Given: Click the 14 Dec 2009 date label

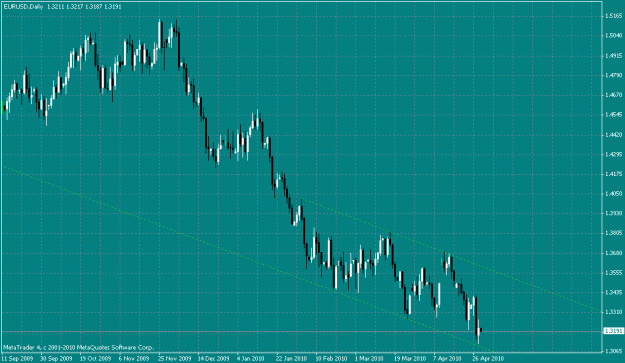Looking at the screenshot, I should 214,359.
